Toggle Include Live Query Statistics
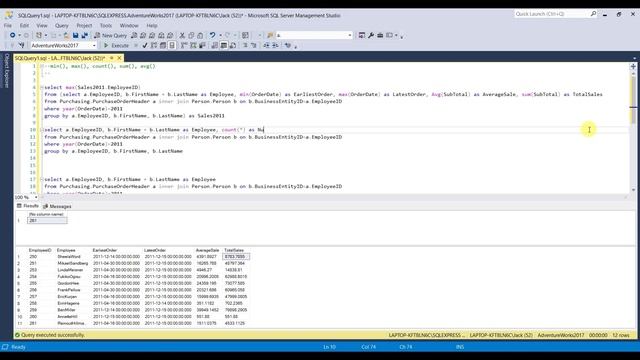The width and height of the screenshot is (640, 360). click(193, 46)
